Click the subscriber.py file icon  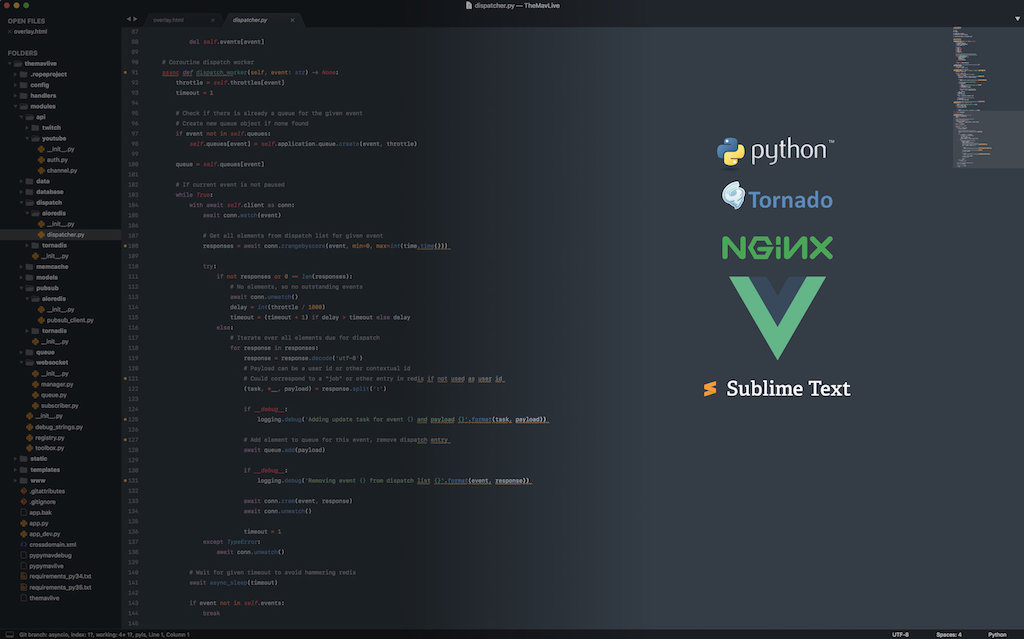point(35,406)
